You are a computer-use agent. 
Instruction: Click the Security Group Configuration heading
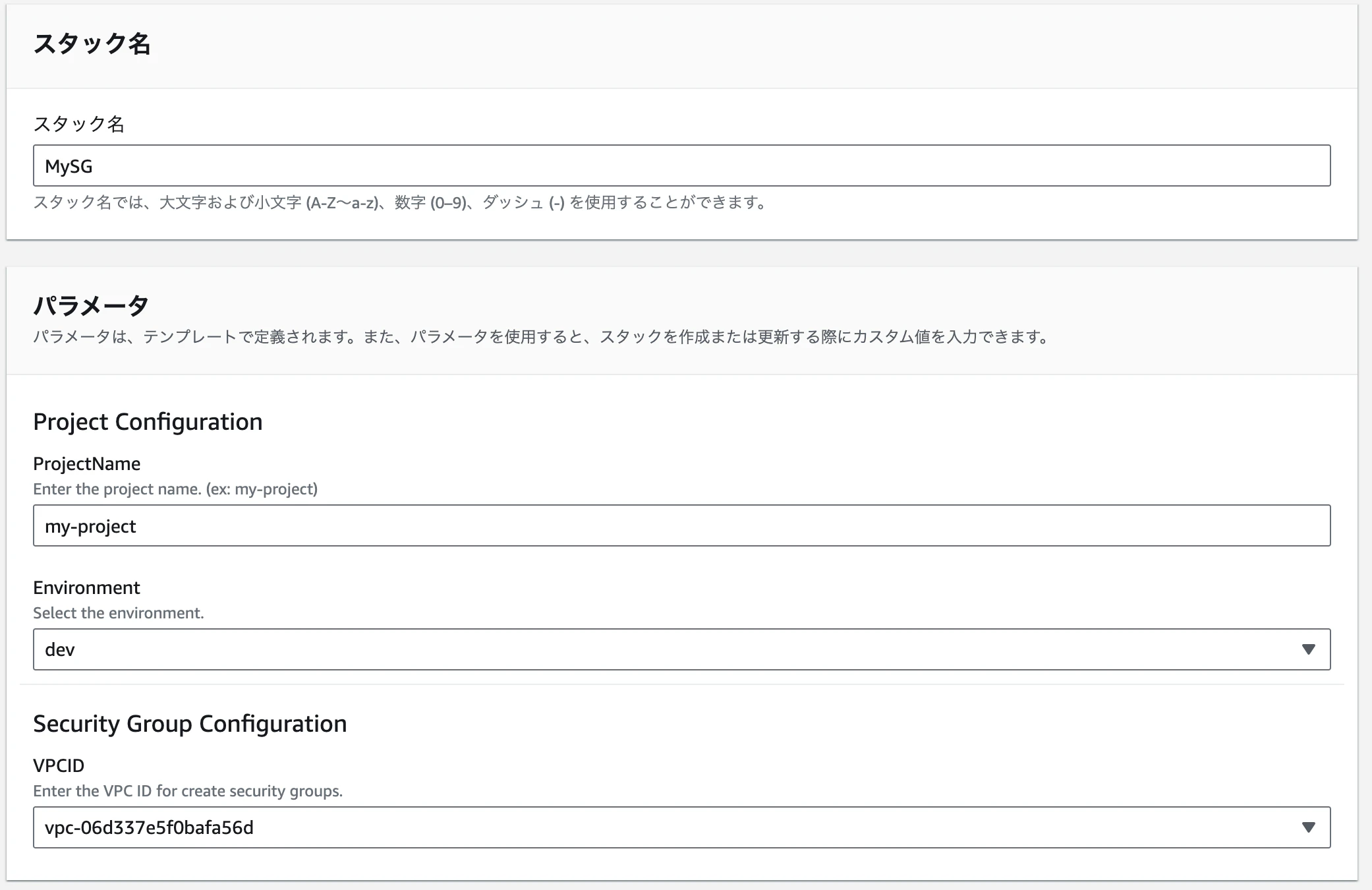(x=190, y=724)
